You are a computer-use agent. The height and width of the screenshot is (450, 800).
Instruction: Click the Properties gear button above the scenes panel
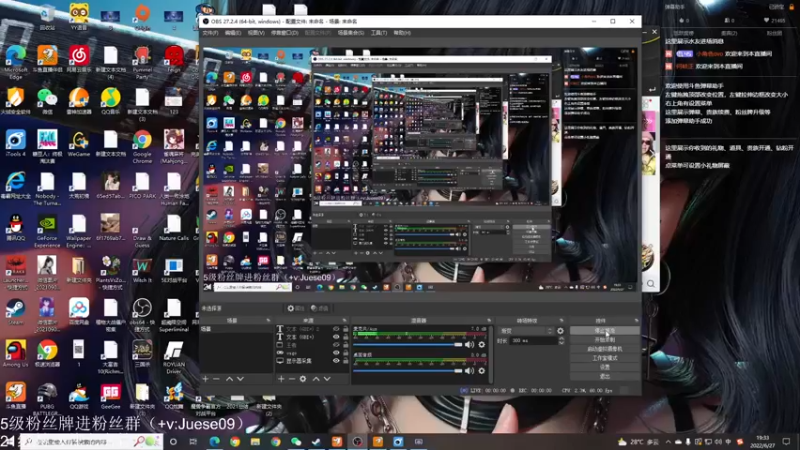[295, 308]
